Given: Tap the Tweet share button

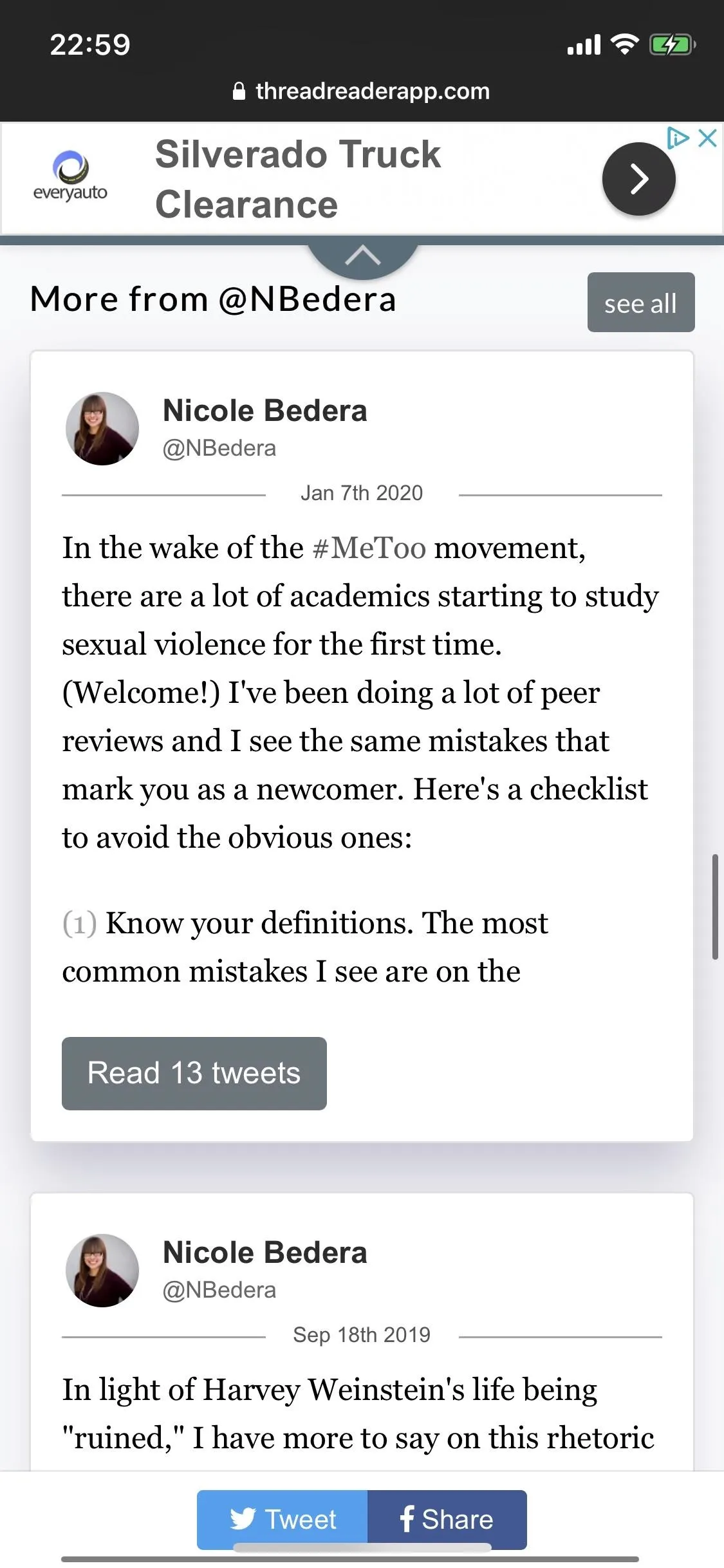Looking at the screenshot, I should pos(283,1519).
